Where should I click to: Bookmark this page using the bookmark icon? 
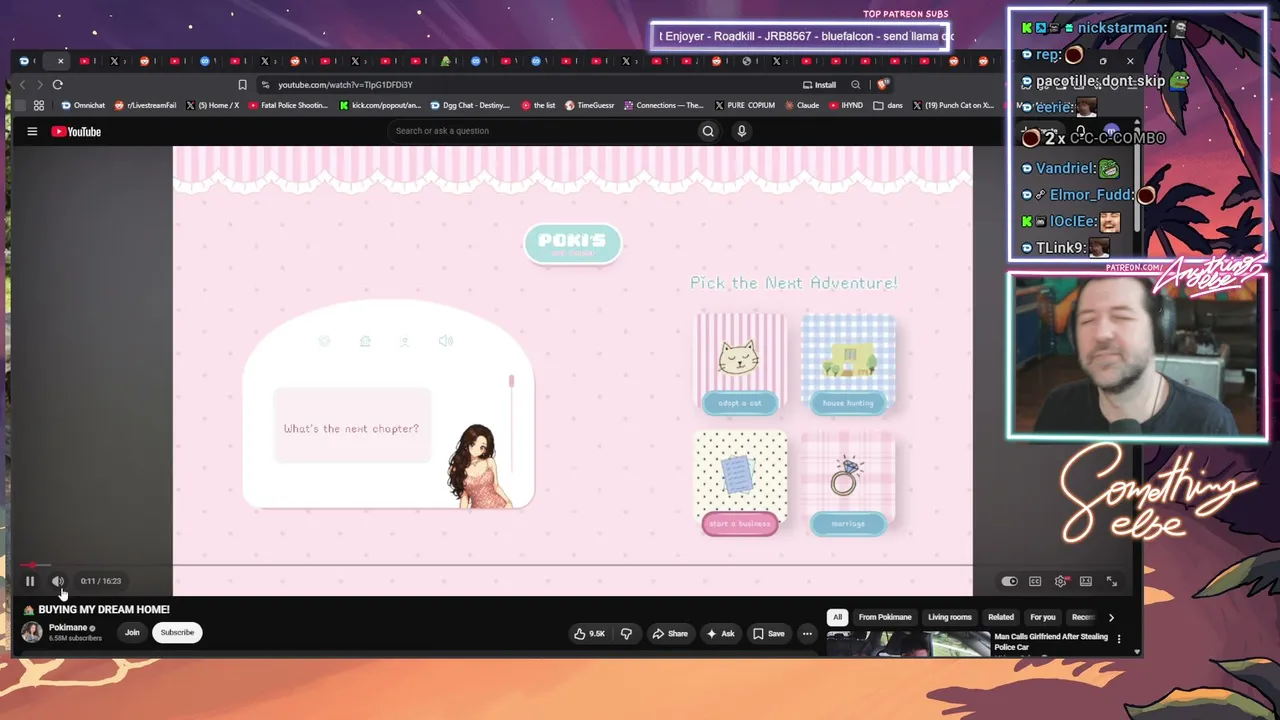point(242,85)
